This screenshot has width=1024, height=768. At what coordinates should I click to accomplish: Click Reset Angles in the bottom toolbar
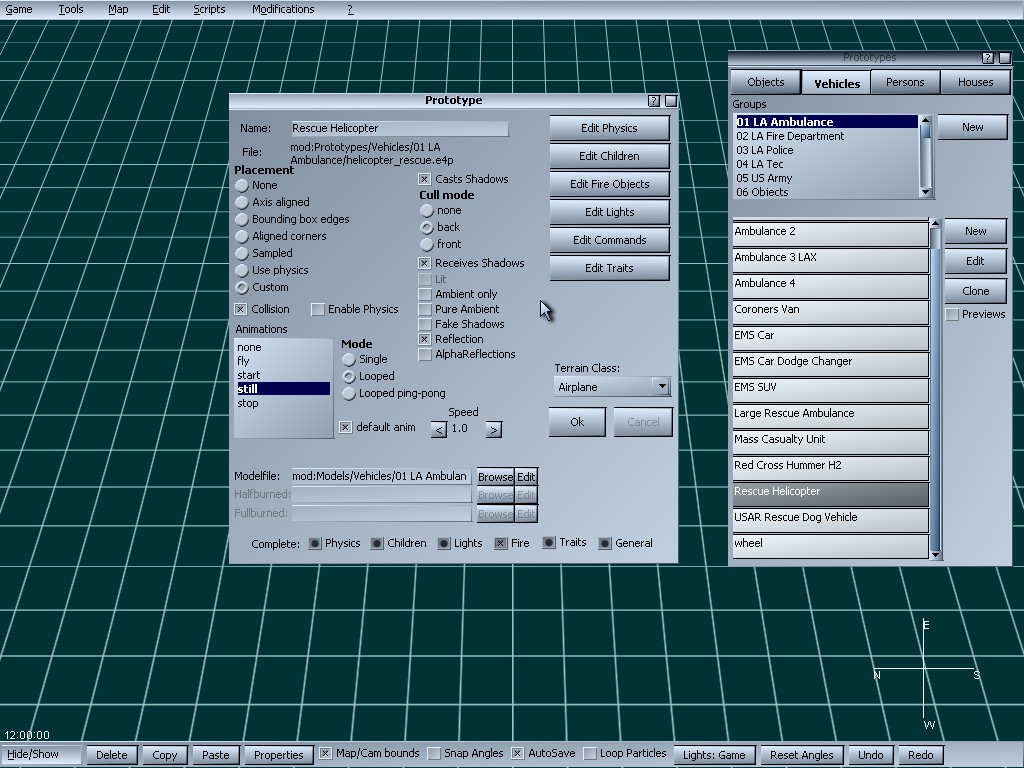coord(802,755)
